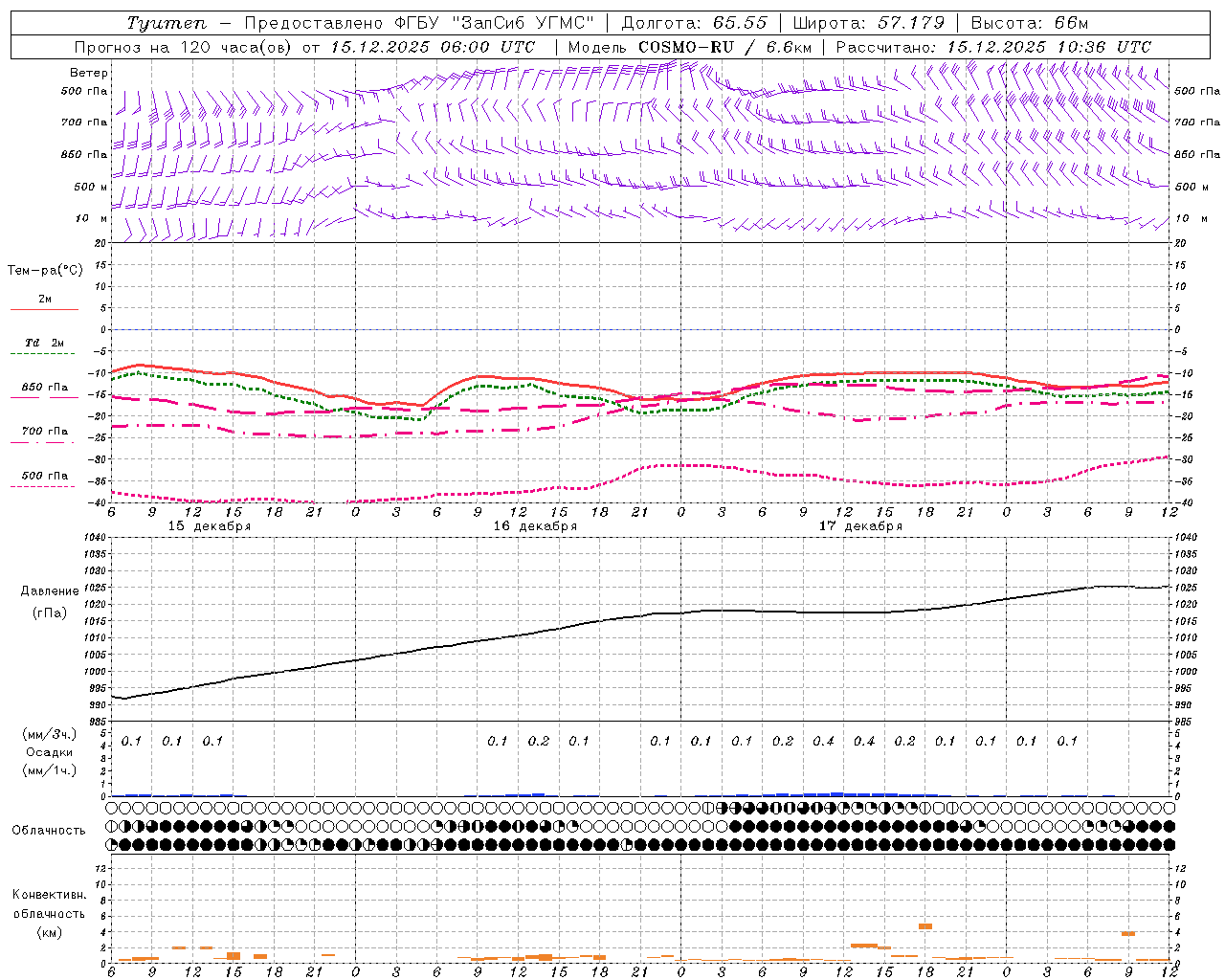1225x980 pixels.
Task: Click the "Долгота: 65.55" header field
Action: [694, 23]
